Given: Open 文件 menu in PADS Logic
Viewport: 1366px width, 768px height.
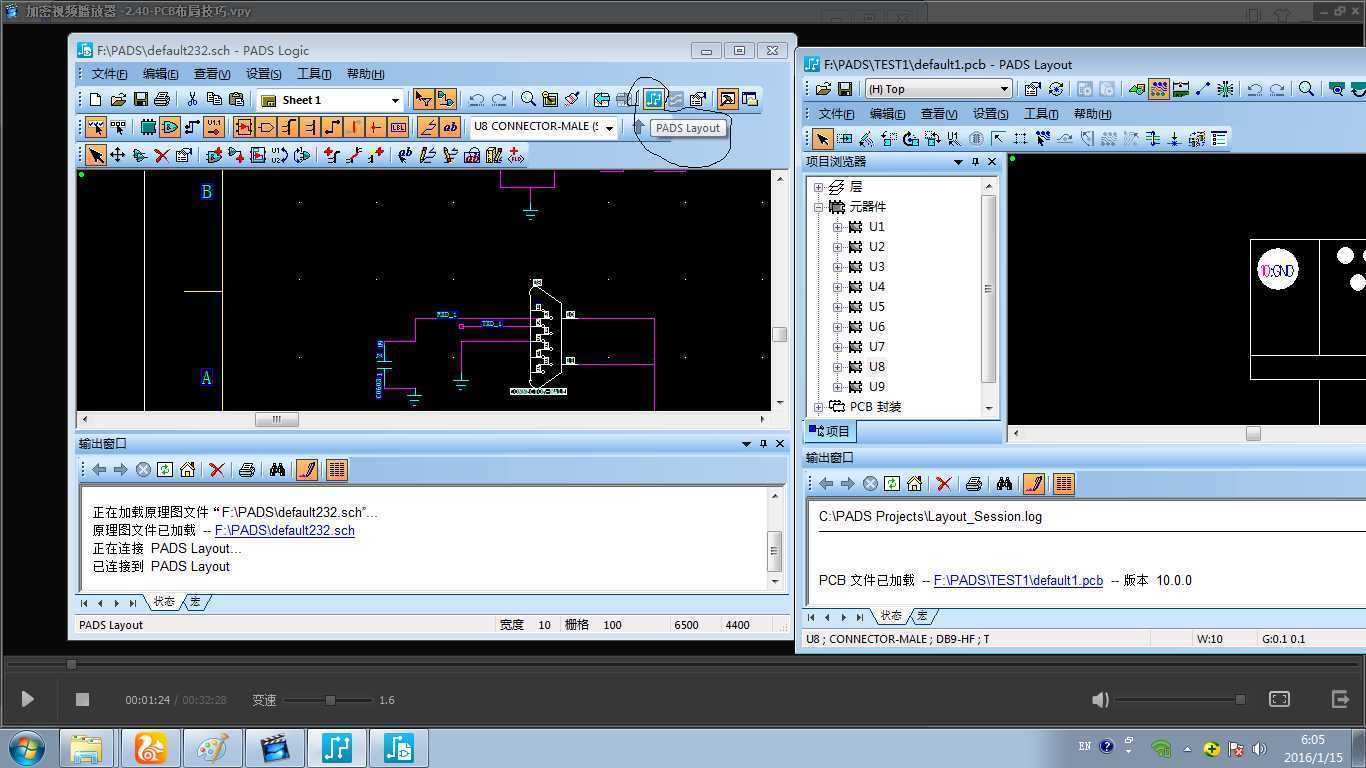Looking at the screenshot, I should 109,74.
